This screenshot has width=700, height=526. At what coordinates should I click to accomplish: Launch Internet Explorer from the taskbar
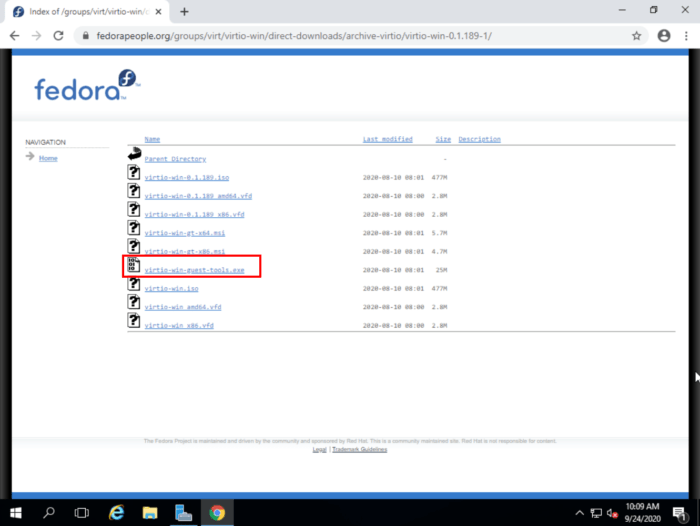117,513
